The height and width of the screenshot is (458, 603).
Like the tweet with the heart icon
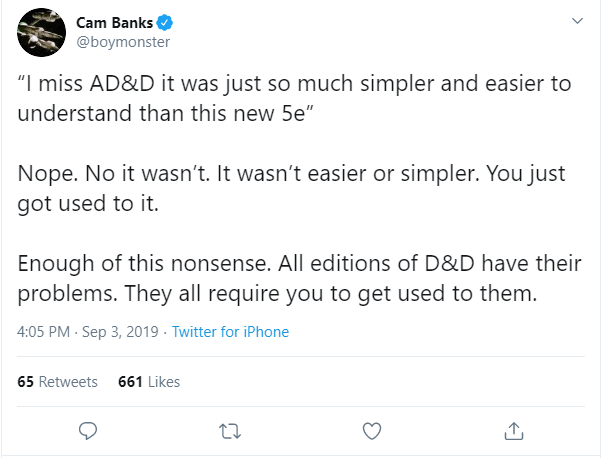click(x=372, y=431)
